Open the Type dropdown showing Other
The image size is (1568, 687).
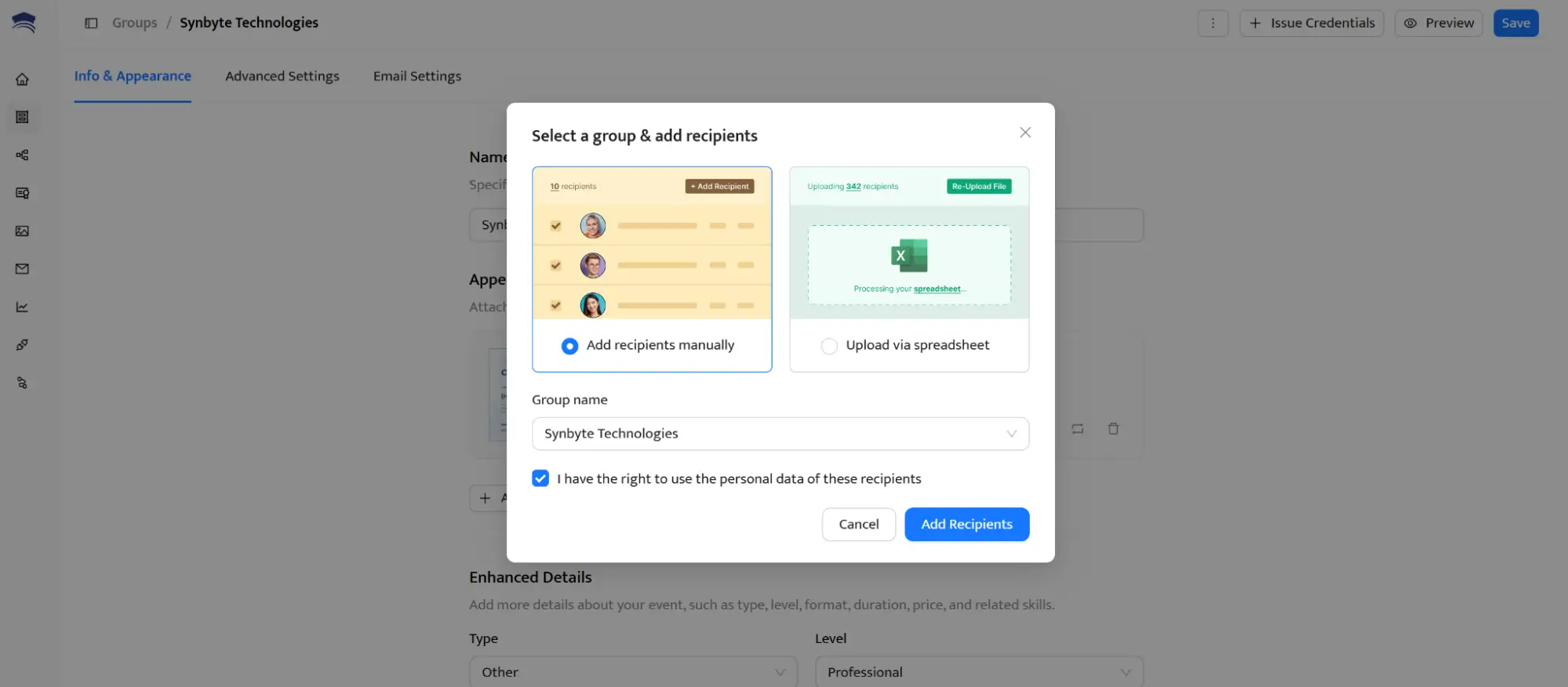tap(633, 672)
